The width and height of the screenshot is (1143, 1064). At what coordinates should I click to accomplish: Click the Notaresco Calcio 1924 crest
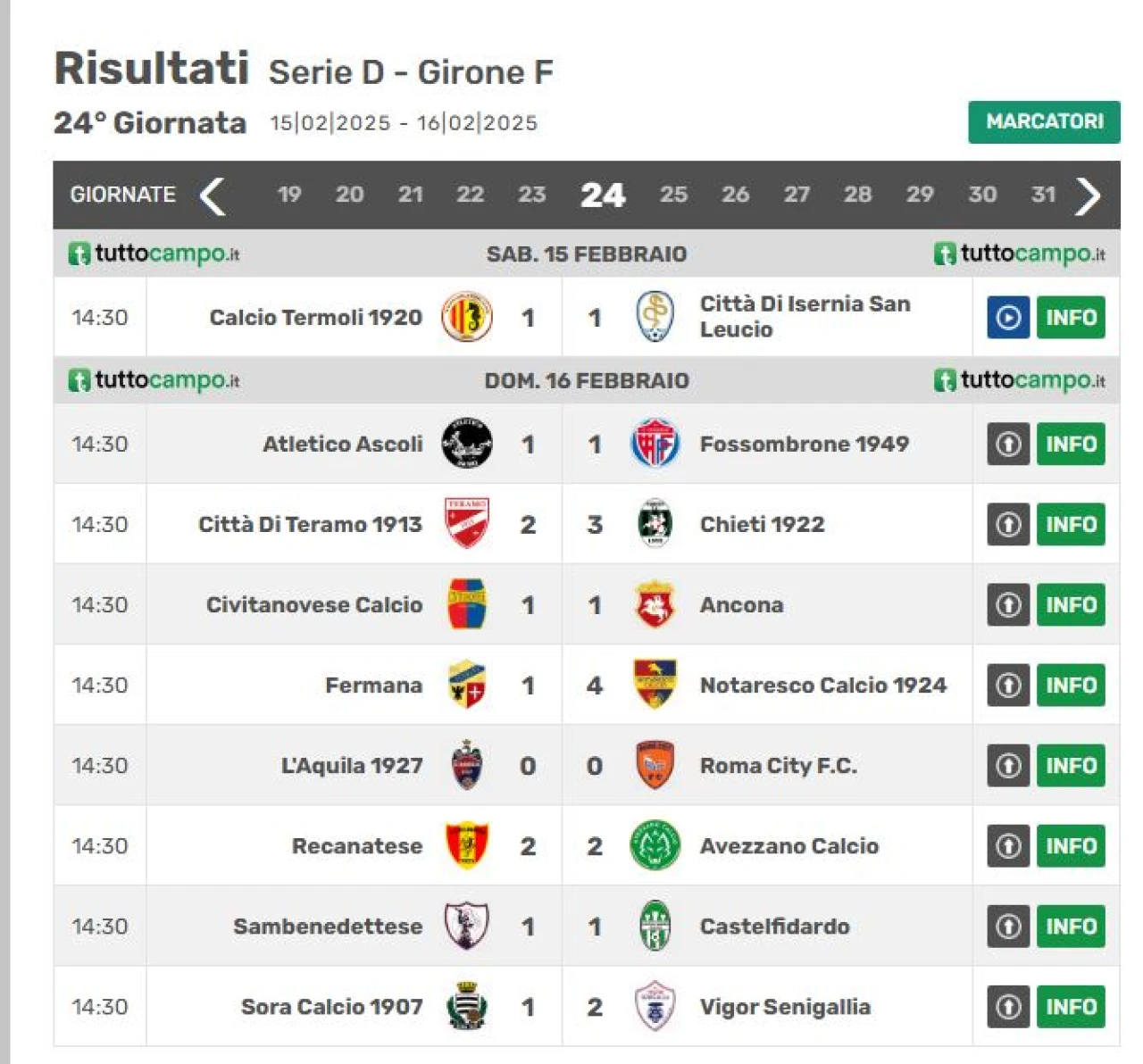(655, 684)
